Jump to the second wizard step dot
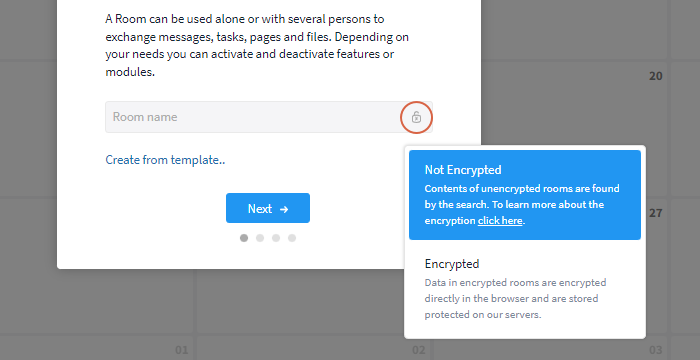 [x=260, y=238]
